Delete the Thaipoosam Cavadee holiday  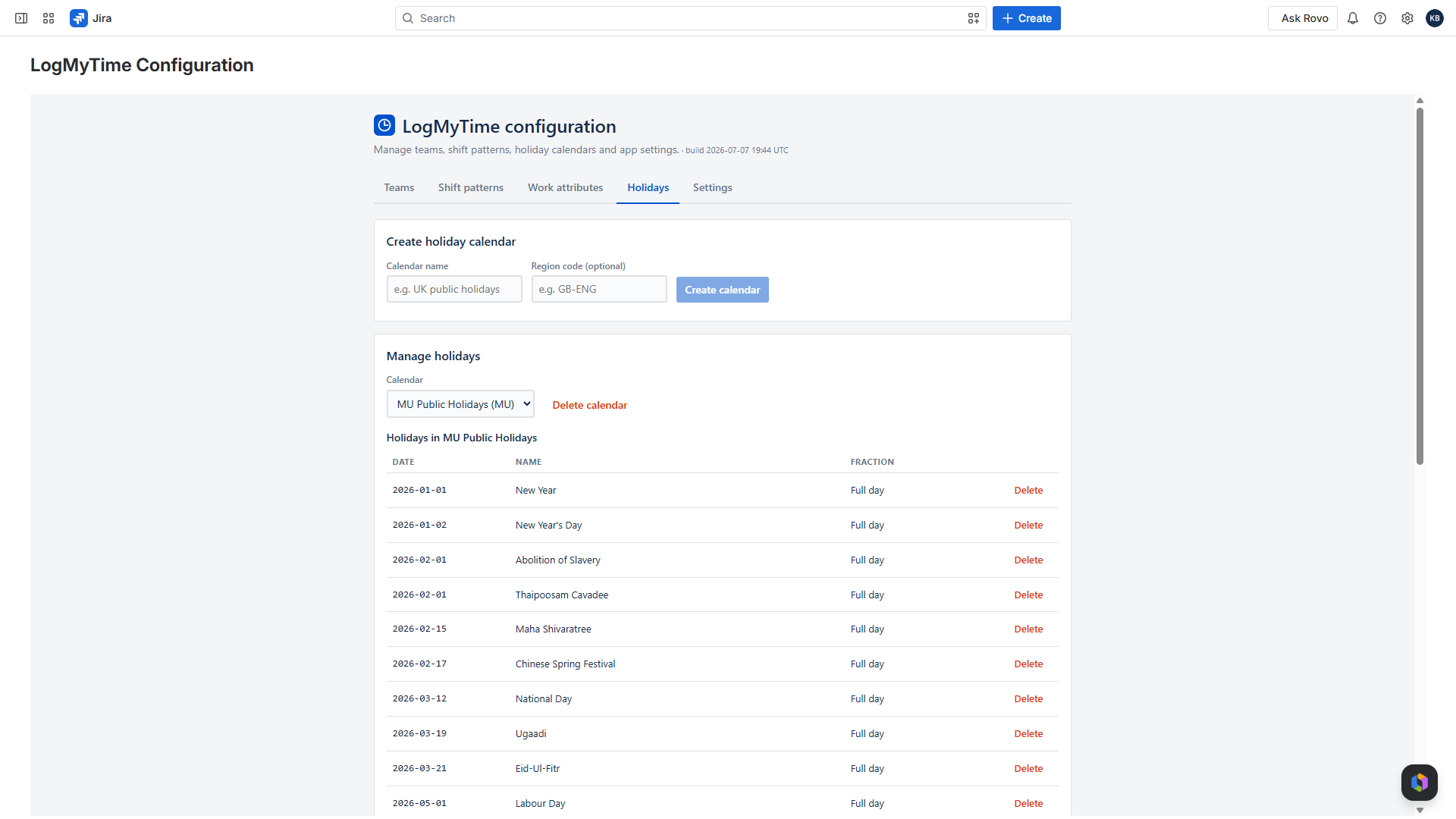click(x=1028, y=595)
